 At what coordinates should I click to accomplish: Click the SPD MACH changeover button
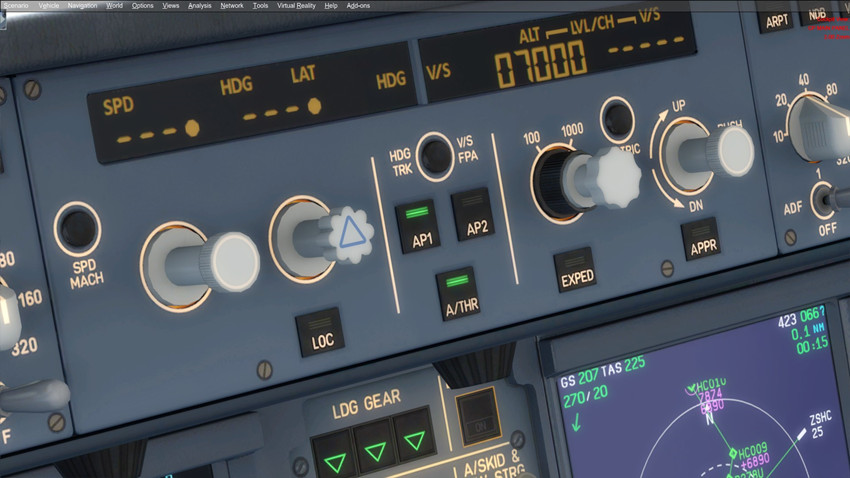77,229
